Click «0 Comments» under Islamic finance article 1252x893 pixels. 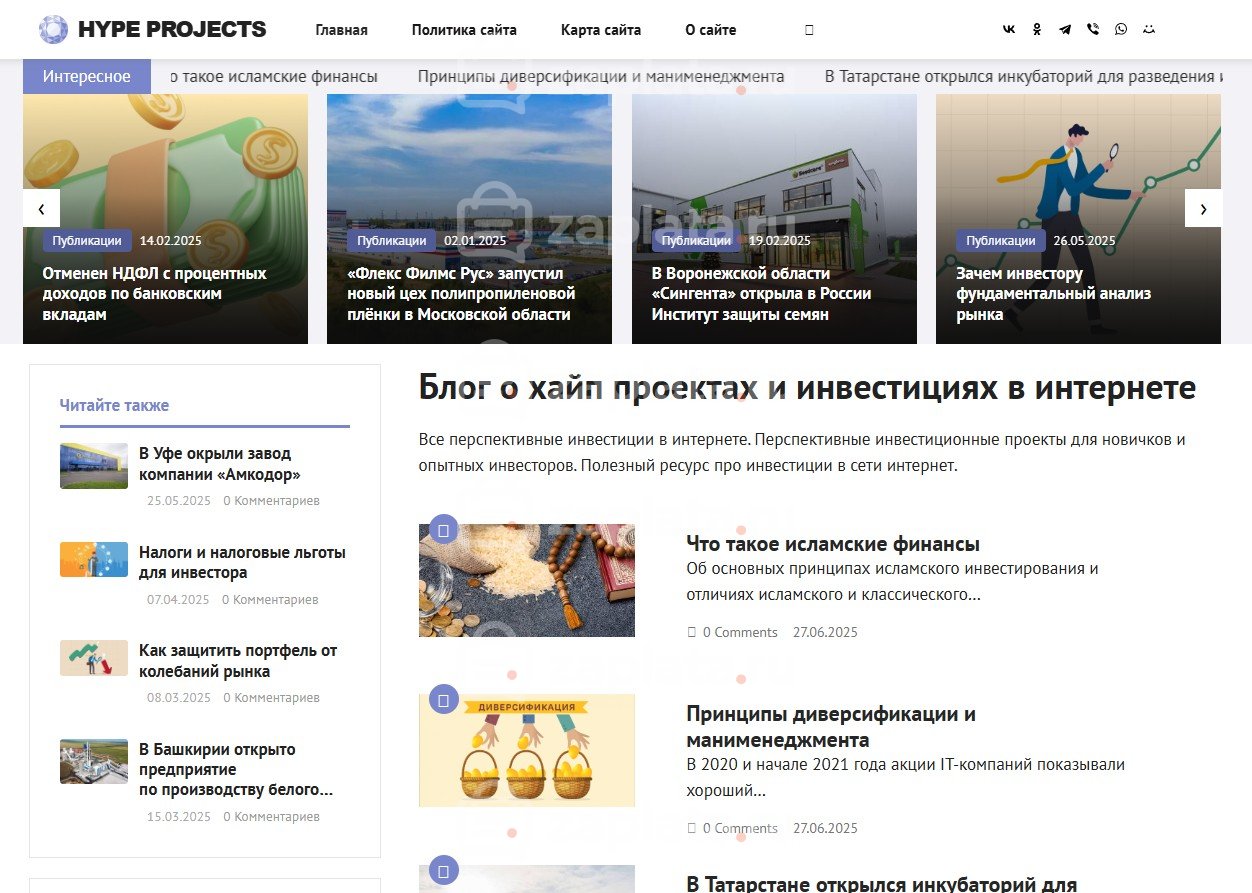pos(740,633)
